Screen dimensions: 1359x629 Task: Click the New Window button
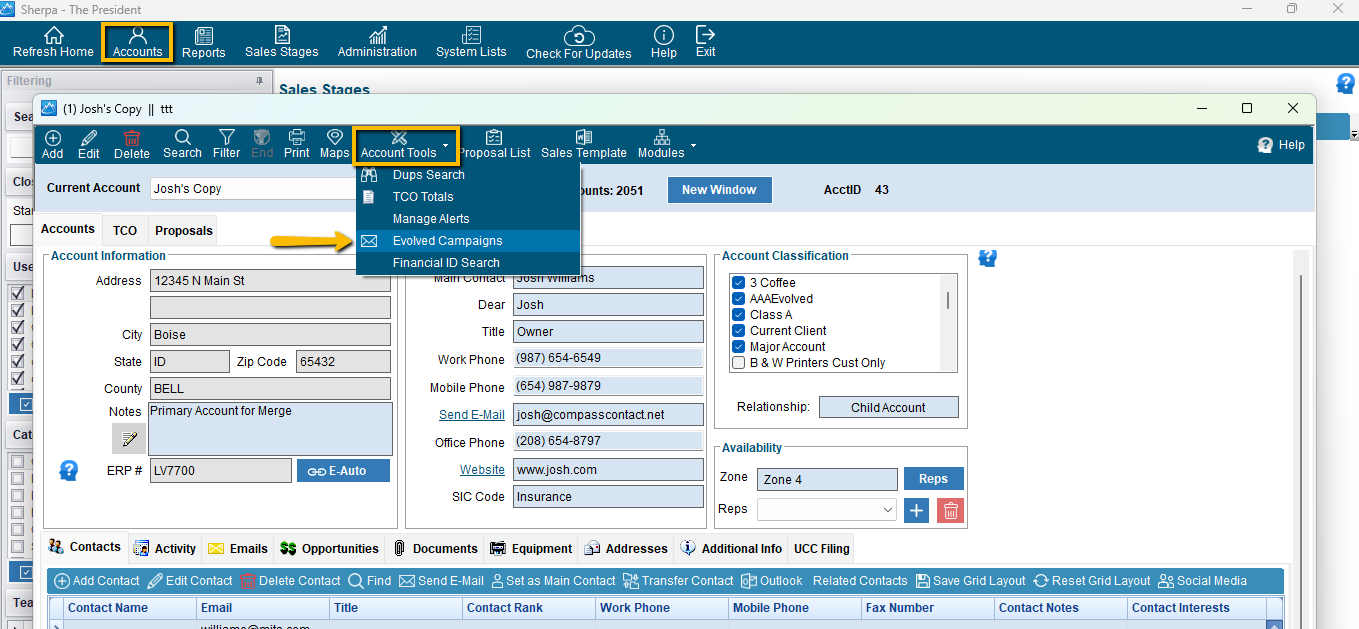pyautogui.click(x=719, y=190)
